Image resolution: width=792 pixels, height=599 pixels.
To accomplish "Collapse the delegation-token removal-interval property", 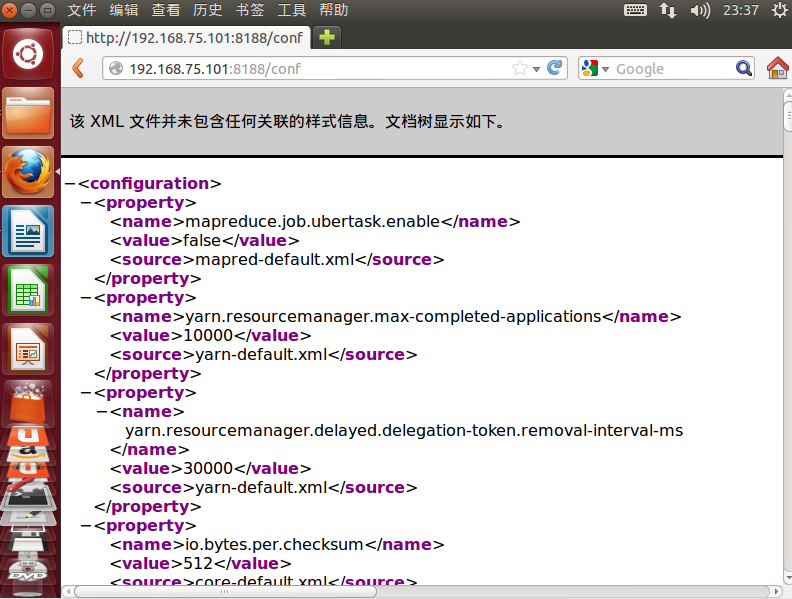I will click(85, 392).
